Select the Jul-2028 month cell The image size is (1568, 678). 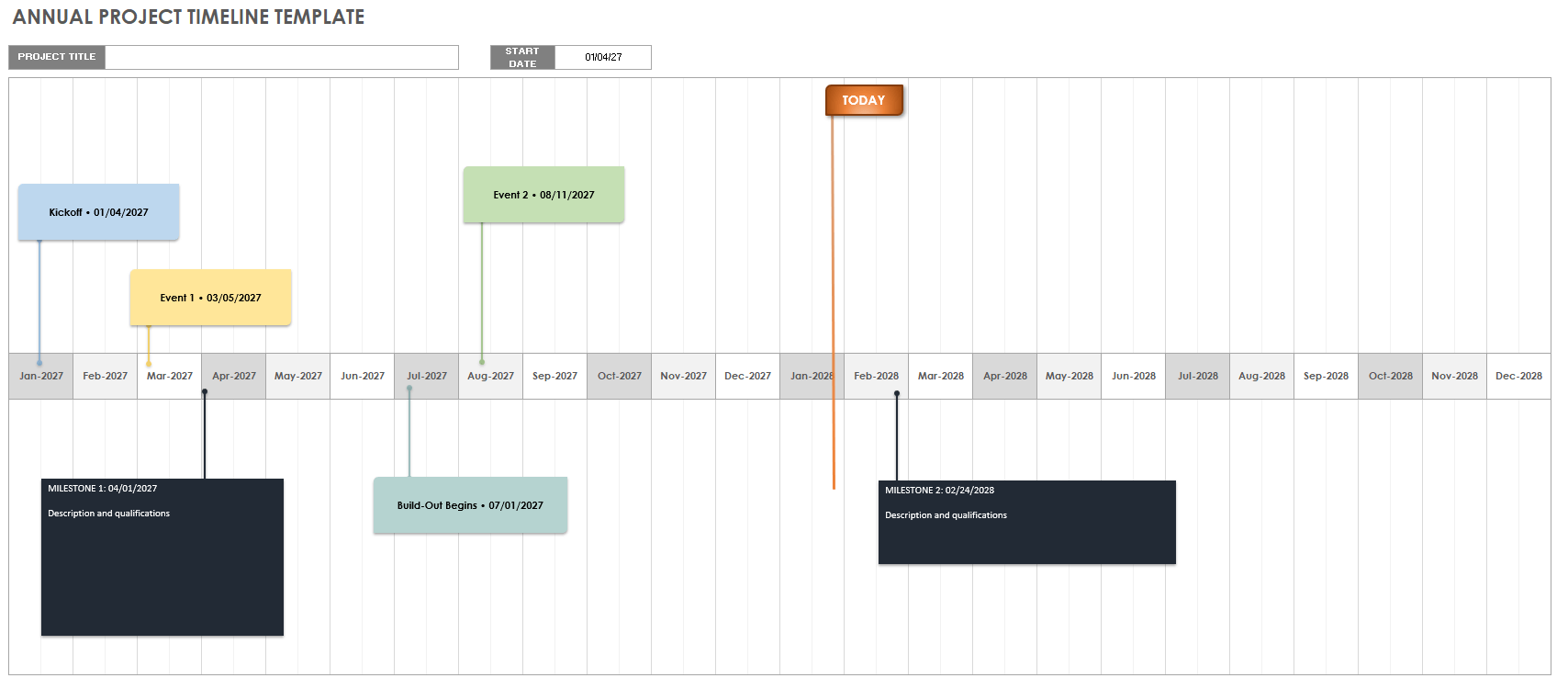1198,376
